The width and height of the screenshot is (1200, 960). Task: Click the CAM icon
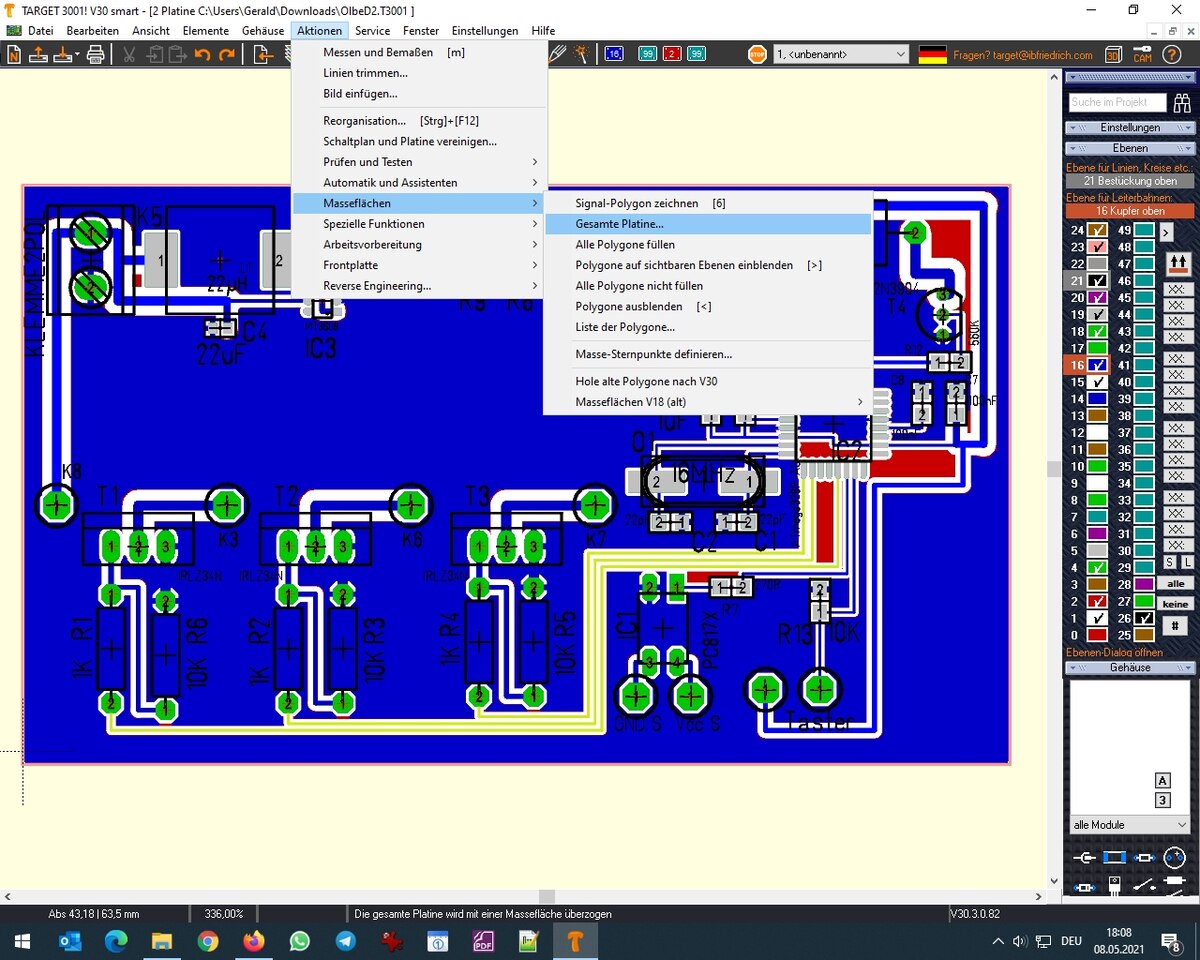(x=1143, y=55)
